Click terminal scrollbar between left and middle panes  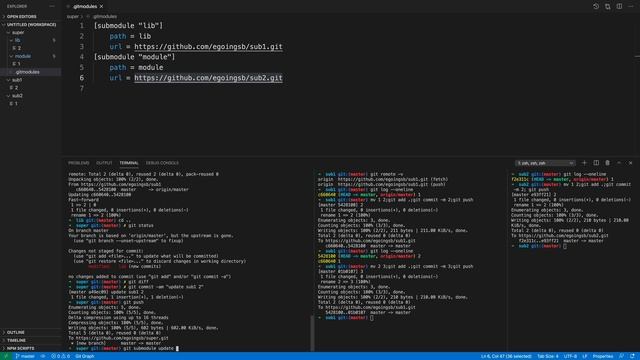(312, 333)
